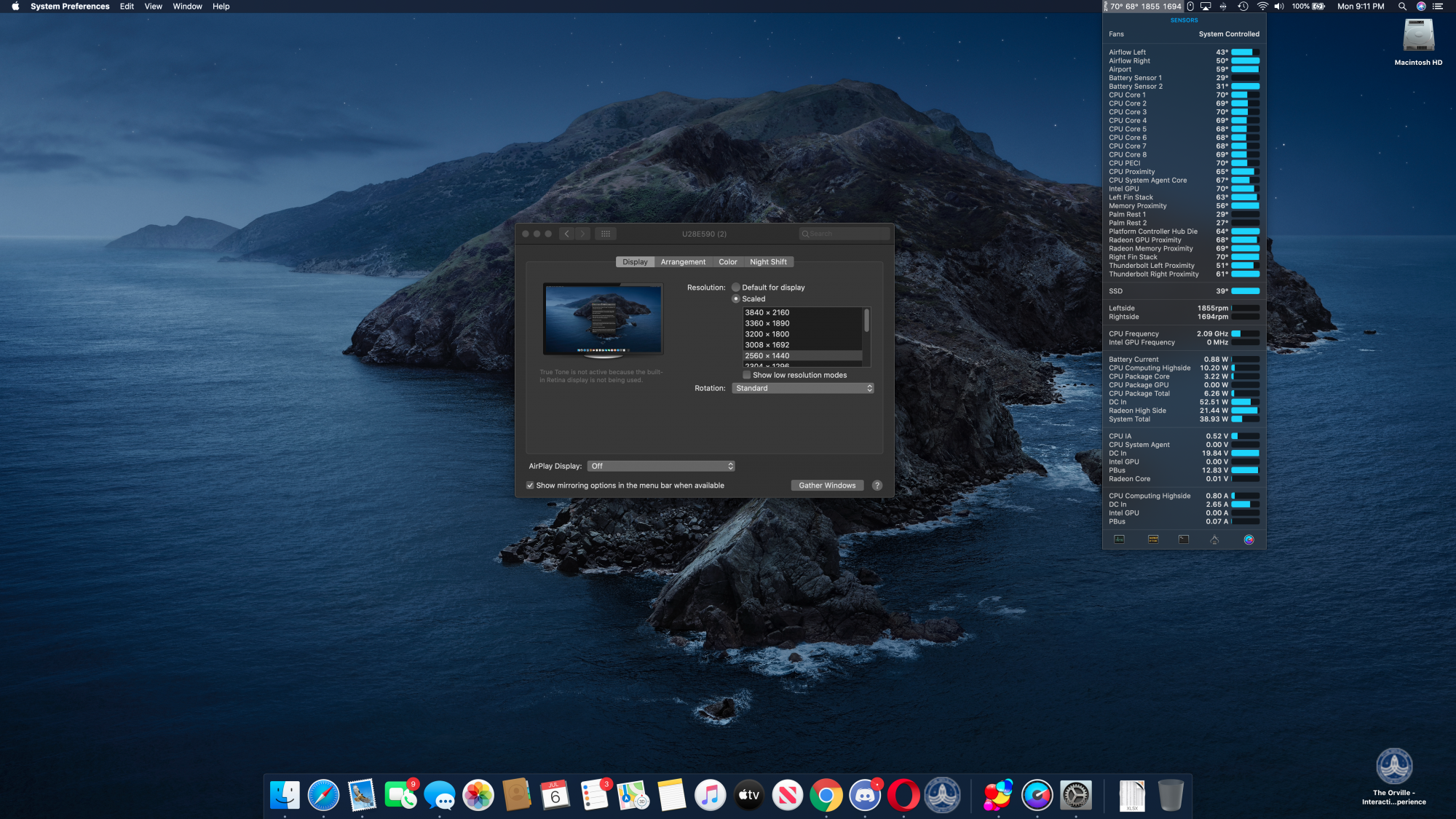Screen dimensions: 1456x819
Task: Open Contacts in the Dock
Action: (517, 795)
